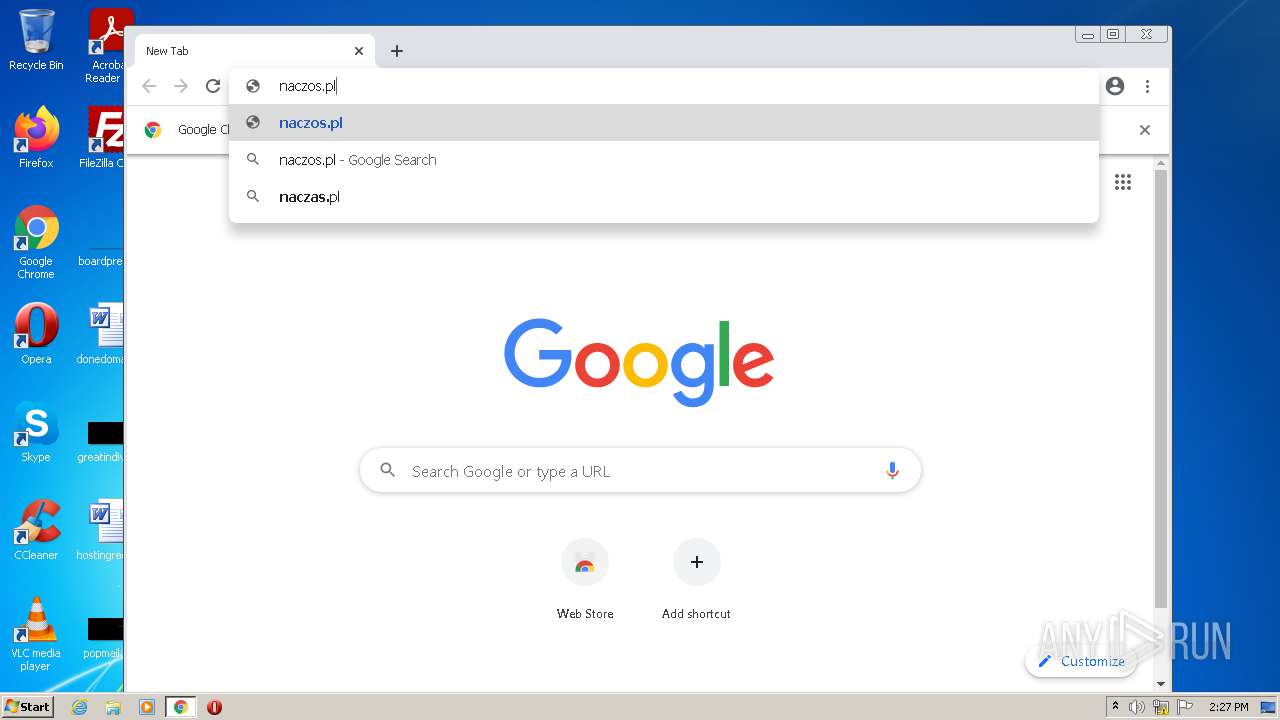Launch CCleaner desktop shortcut
Image resolution: width=1280 pixels, height=720 pixels.
click(36, 530)
